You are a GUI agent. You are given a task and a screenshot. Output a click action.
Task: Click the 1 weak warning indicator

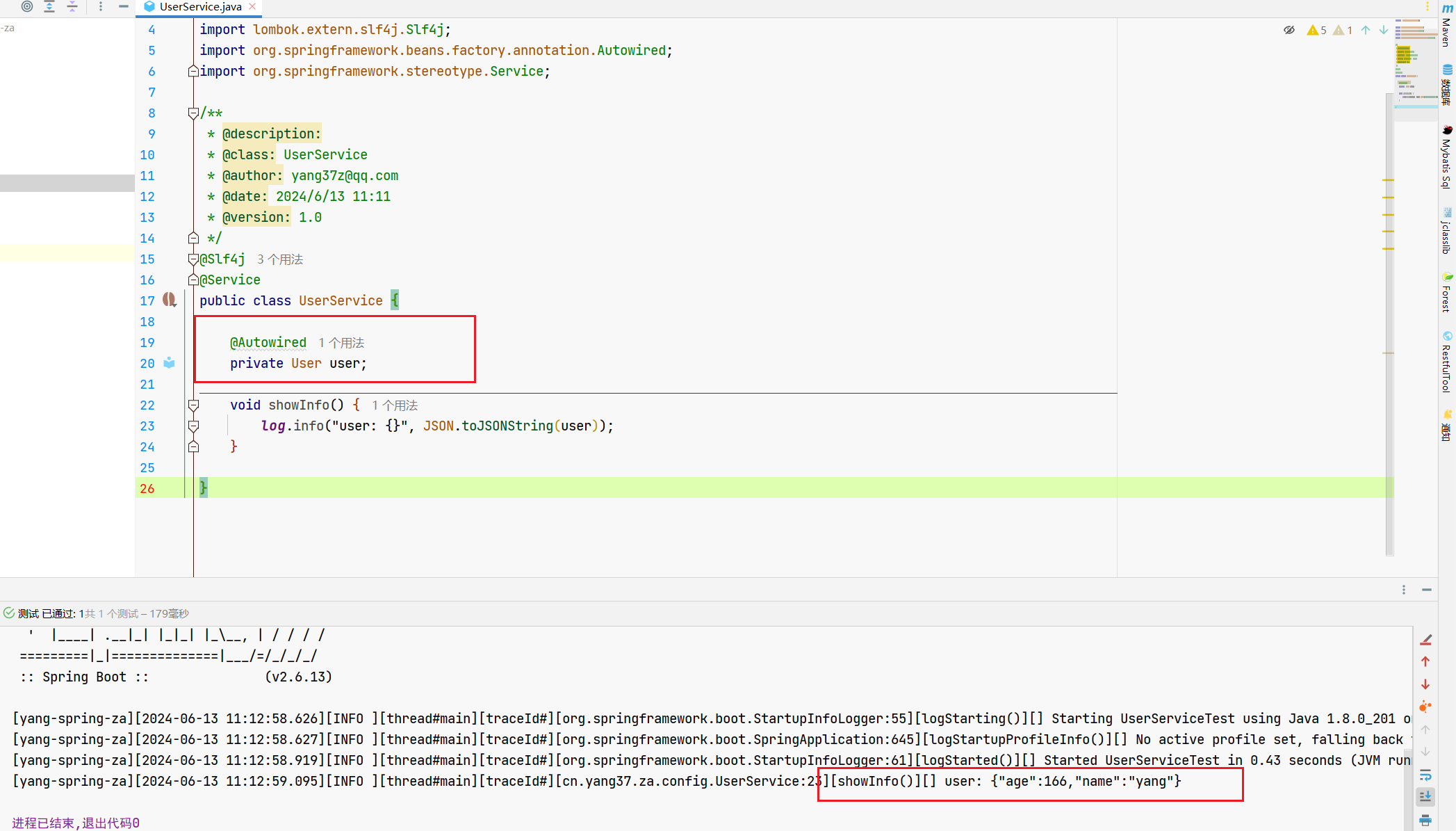coord(1343,30)
